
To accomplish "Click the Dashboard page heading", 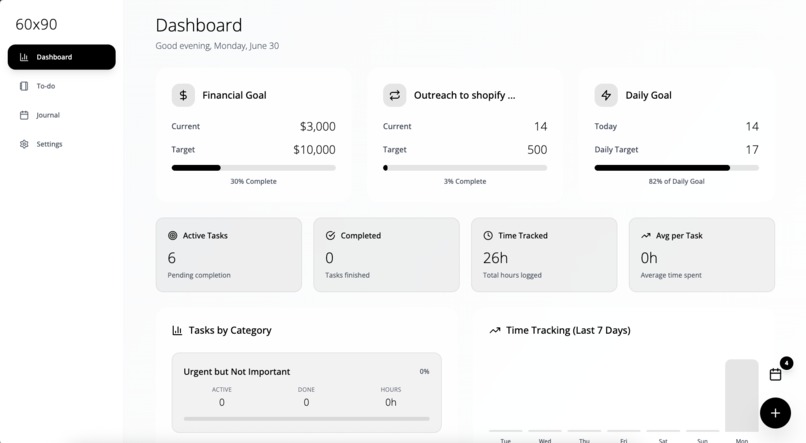I will coord(198,25).
